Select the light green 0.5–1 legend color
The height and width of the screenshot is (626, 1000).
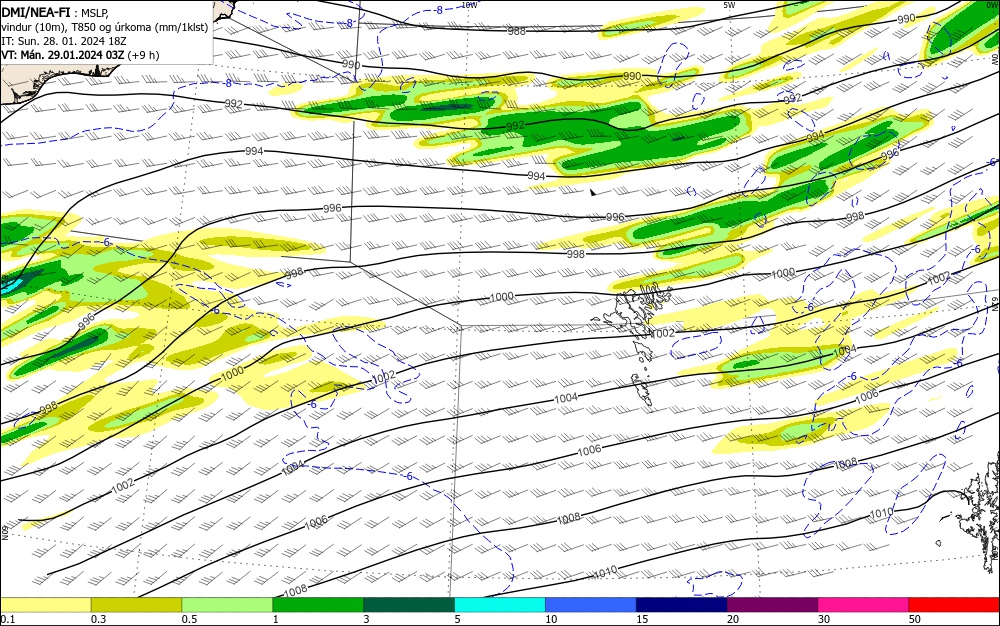coord(227,605)
